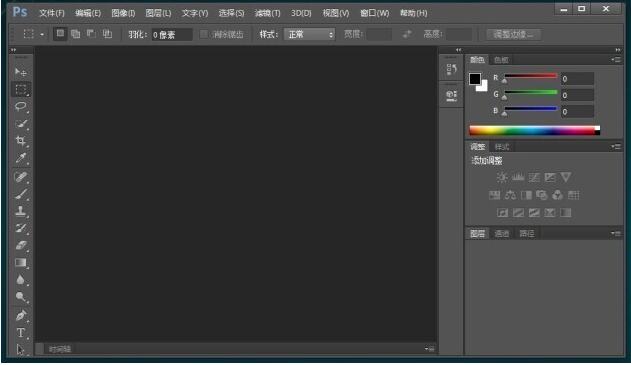Add a Levels adjustment
Image resolution: width=631 pixels, height=365 pixels.
click(518, 177)
